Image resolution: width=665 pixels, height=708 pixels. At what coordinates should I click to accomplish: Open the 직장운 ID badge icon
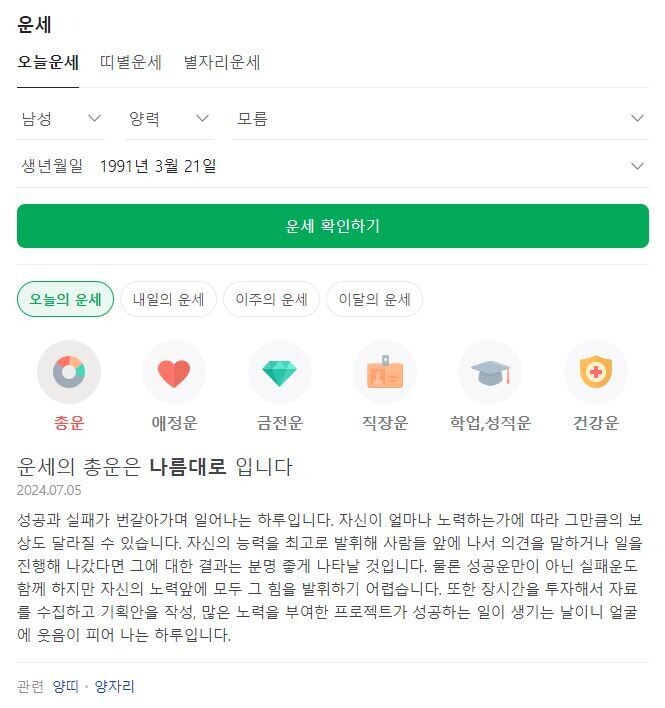(385, 372)
